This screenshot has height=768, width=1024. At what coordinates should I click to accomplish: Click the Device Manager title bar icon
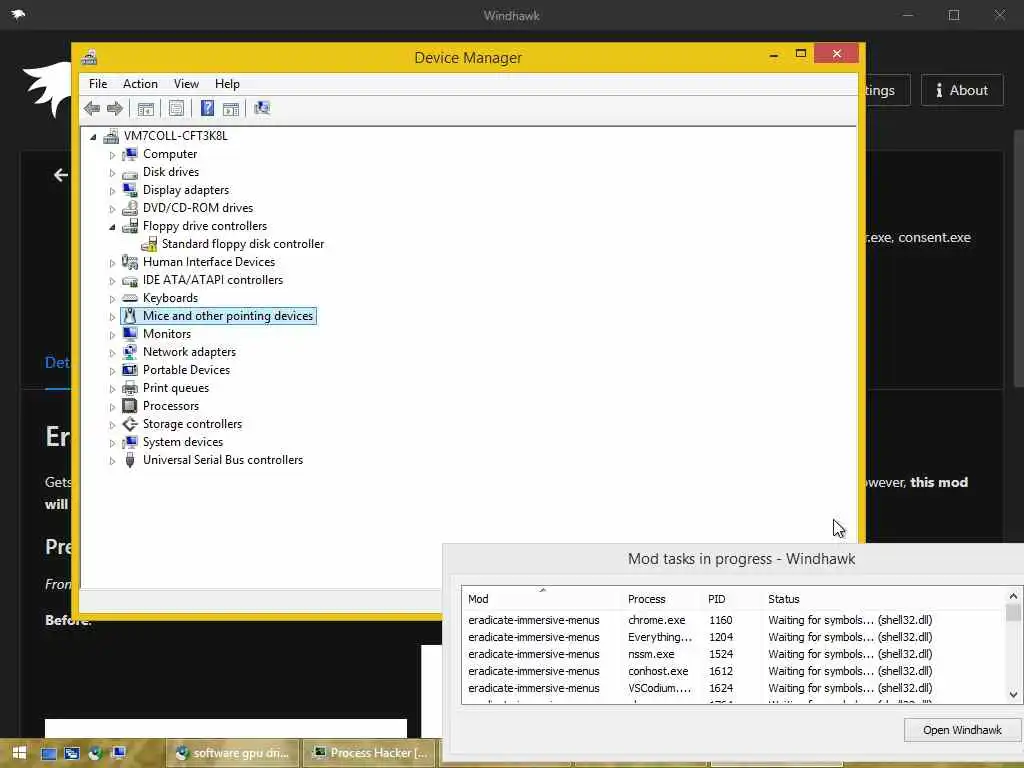pyautogui.click(x=89, y=57)
